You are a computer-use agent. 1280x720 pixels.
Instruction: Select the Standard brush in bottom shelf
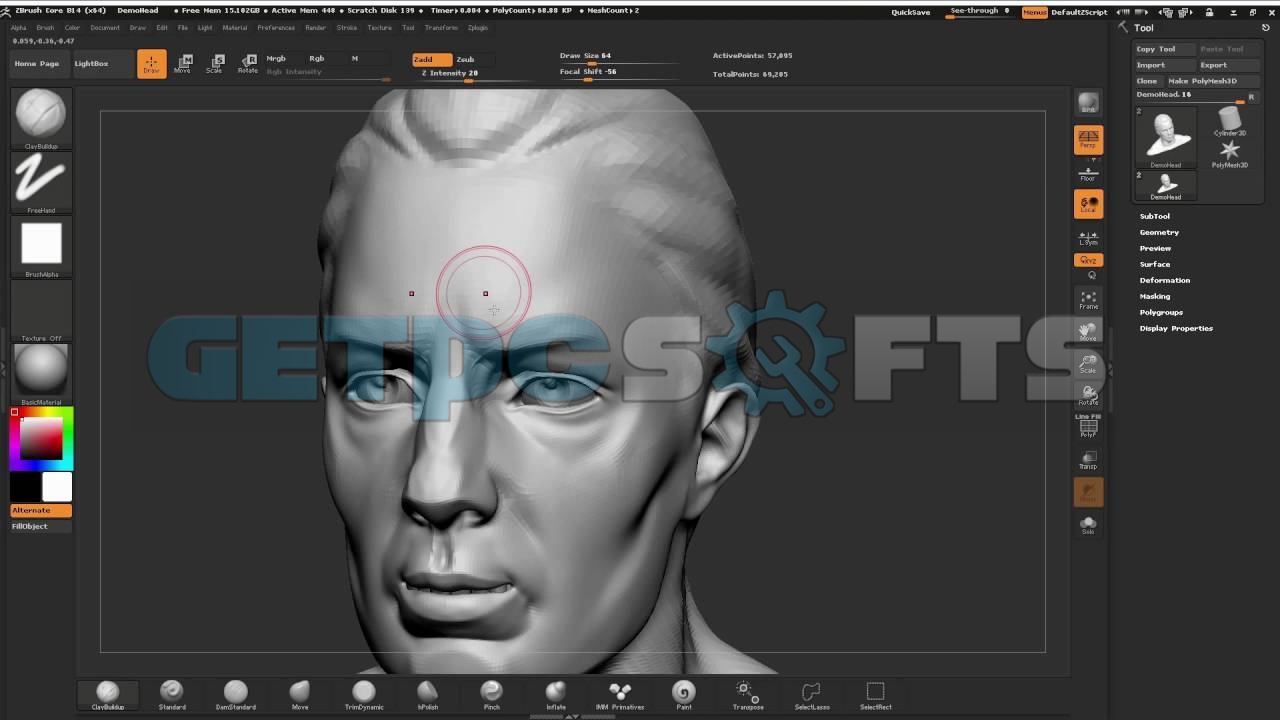pos(172,694)
